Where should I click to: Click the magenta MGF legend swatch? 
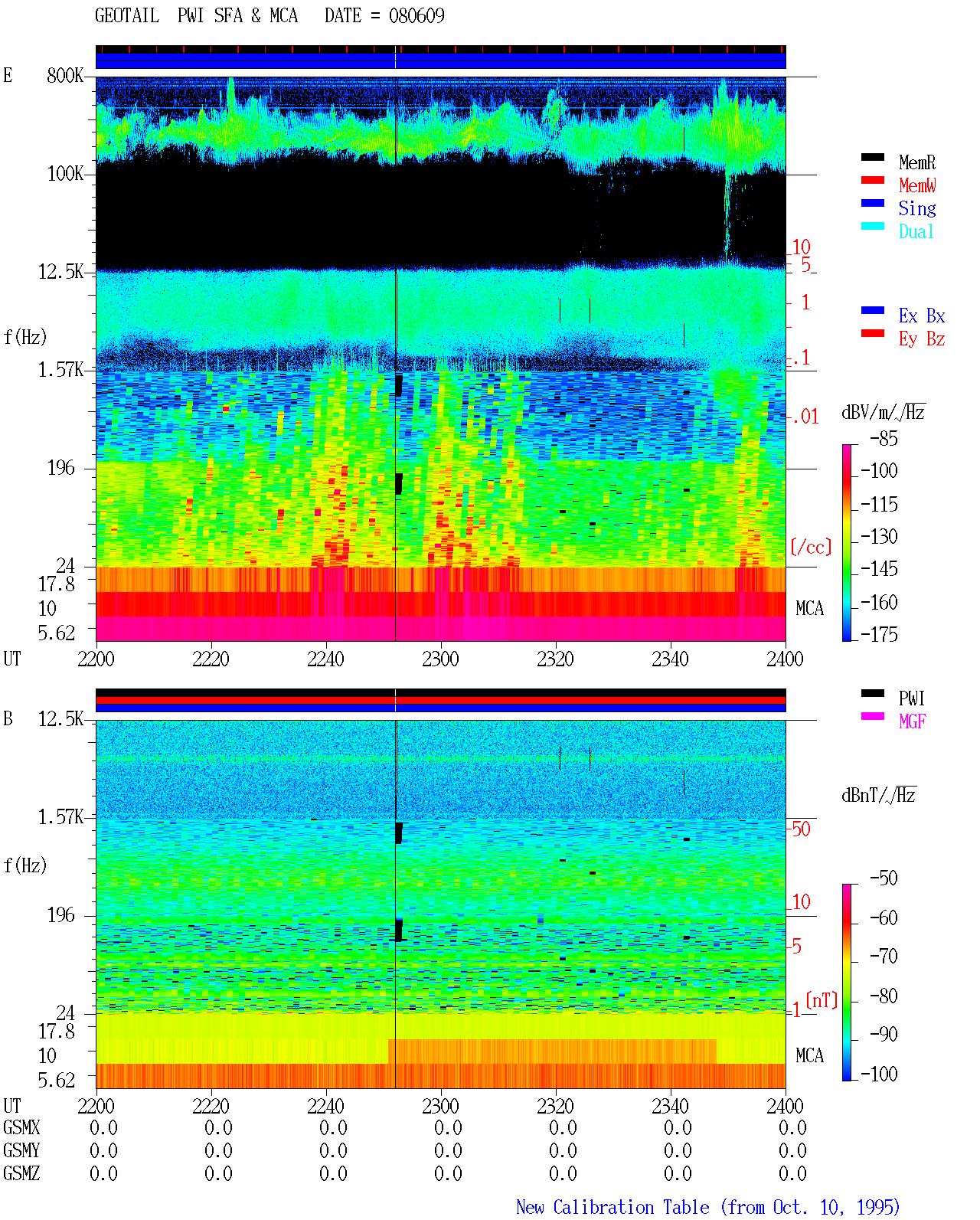tap(873, 717)
